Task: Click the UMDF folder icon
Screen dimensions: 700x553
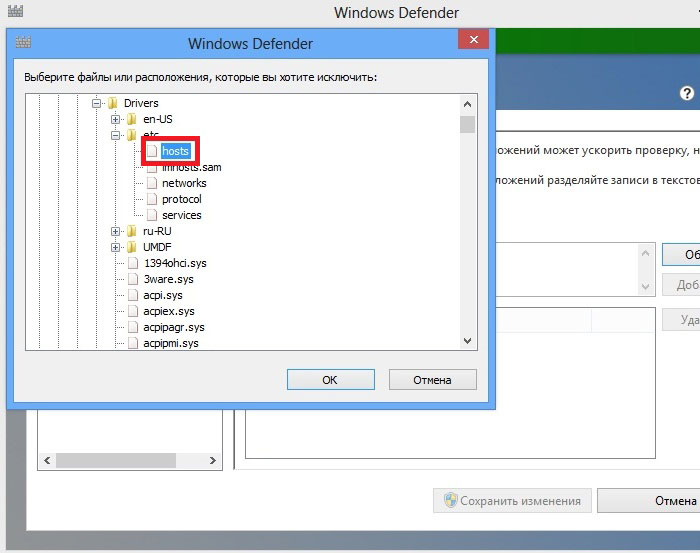Action: (x=132, y=247)
